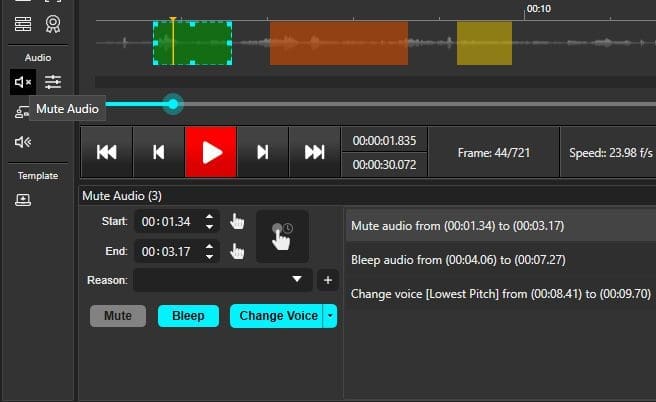The image size is (656, 402).
Task: Click the speaker with sound waves icon
Action: point(23,142)
